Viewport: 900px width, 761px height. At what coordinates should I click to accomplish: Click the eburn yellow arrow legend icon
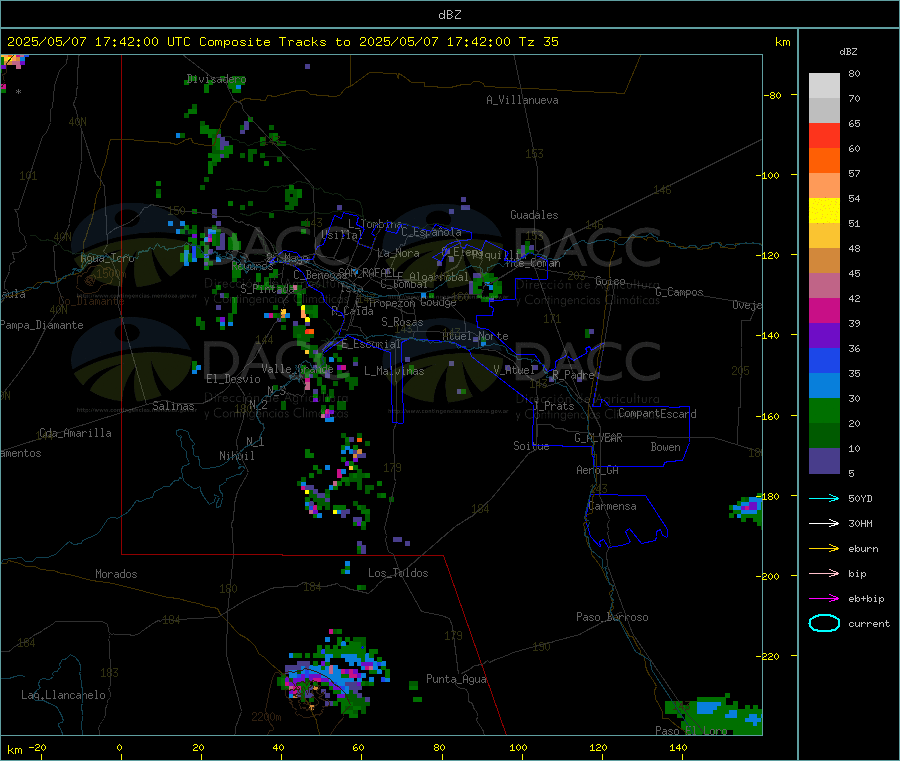[824, 549]
